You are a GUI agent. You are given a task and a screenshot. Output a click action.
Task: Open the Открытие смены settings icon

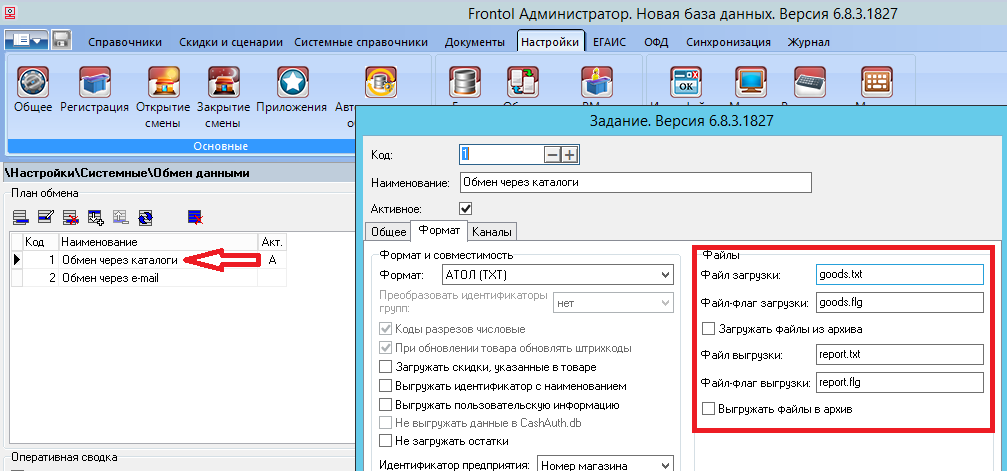(163, 82)
